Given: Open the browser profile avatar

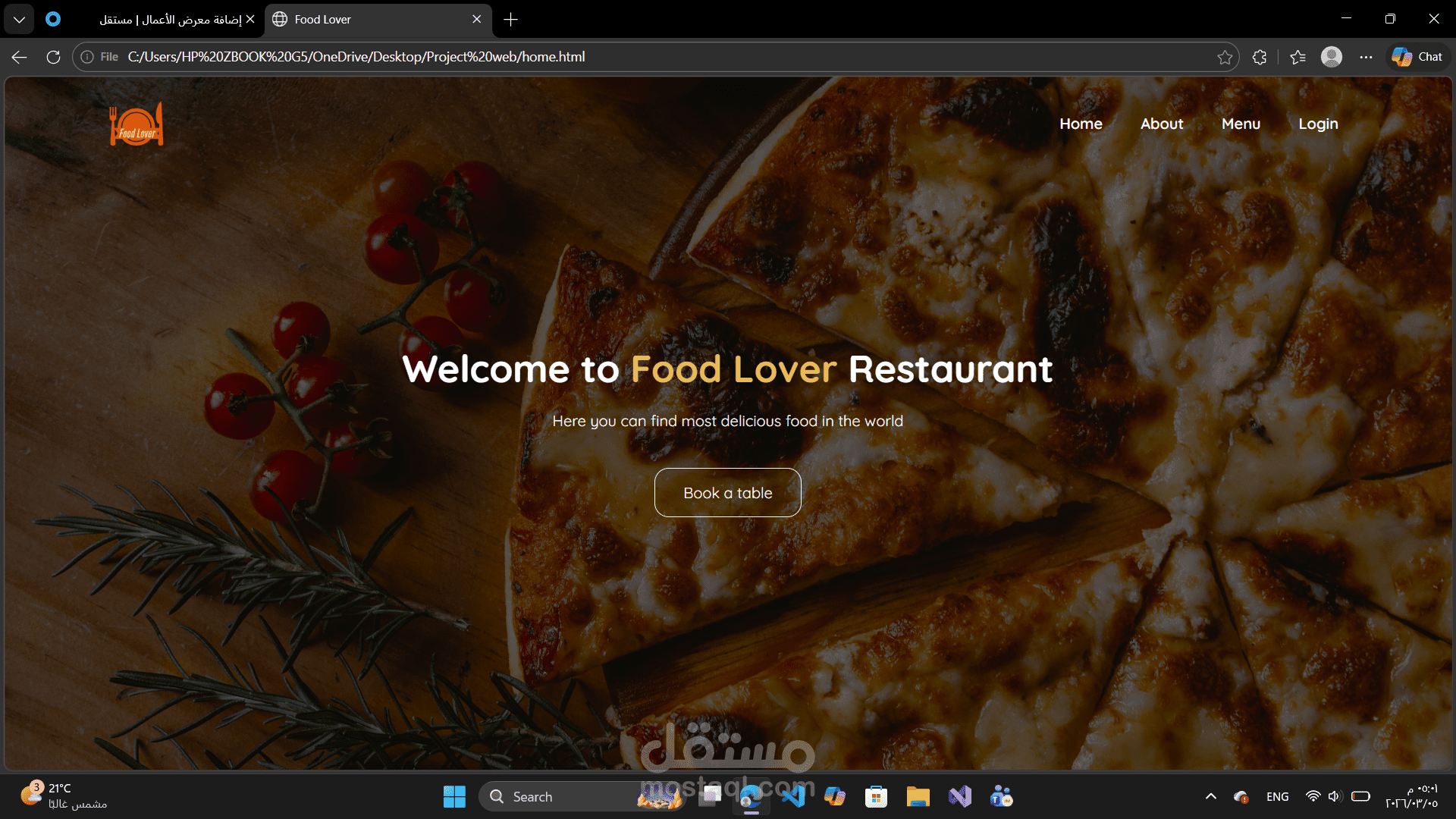Looking at the screenshot, I should (1332, 57).
